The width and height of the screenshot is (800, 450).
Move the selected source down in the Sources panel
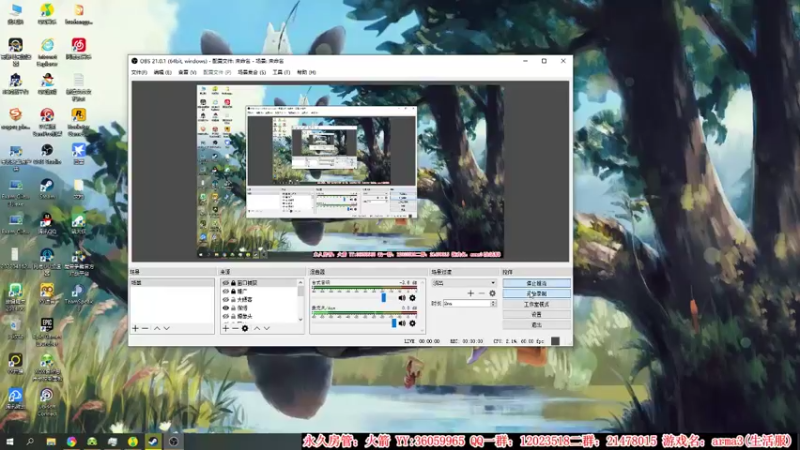[267, 328]
